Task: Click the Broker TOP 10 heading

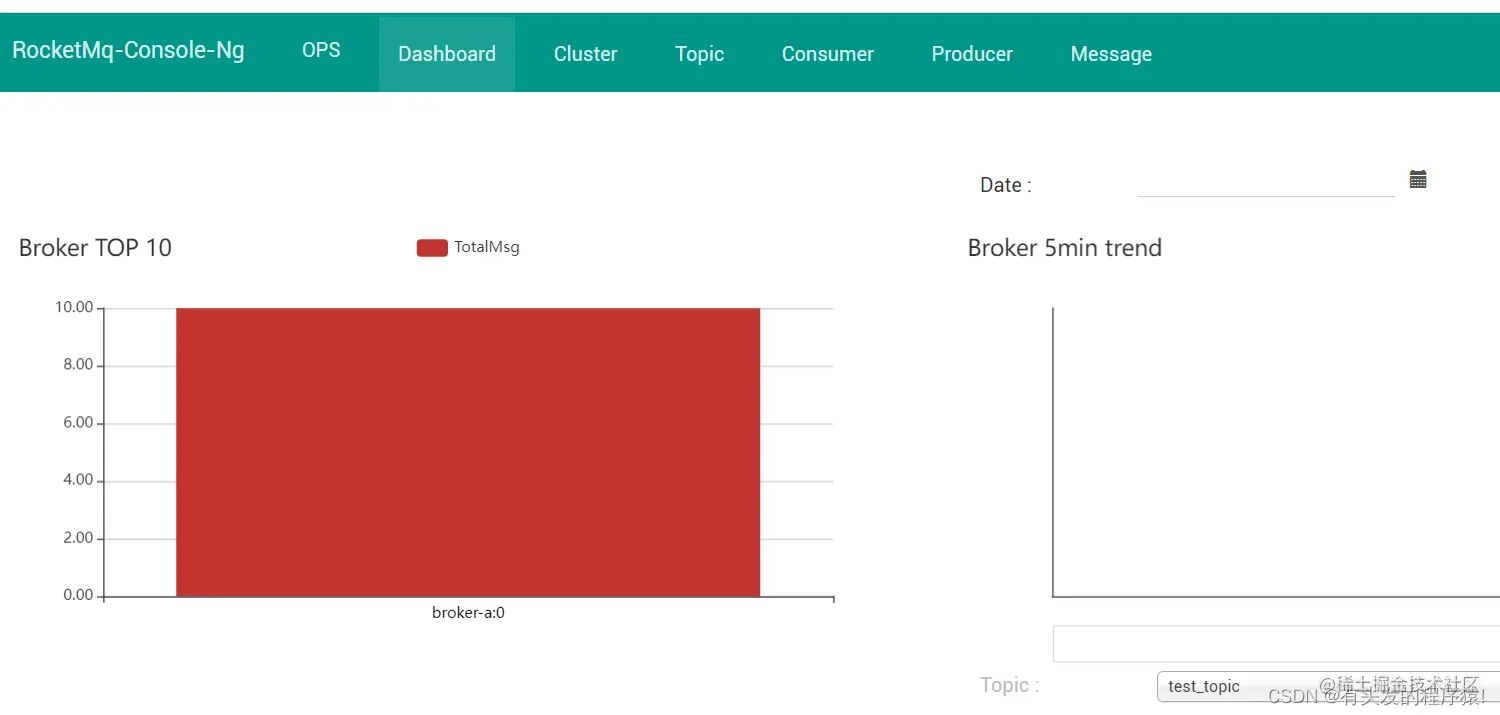Action: tap(95, 248)
